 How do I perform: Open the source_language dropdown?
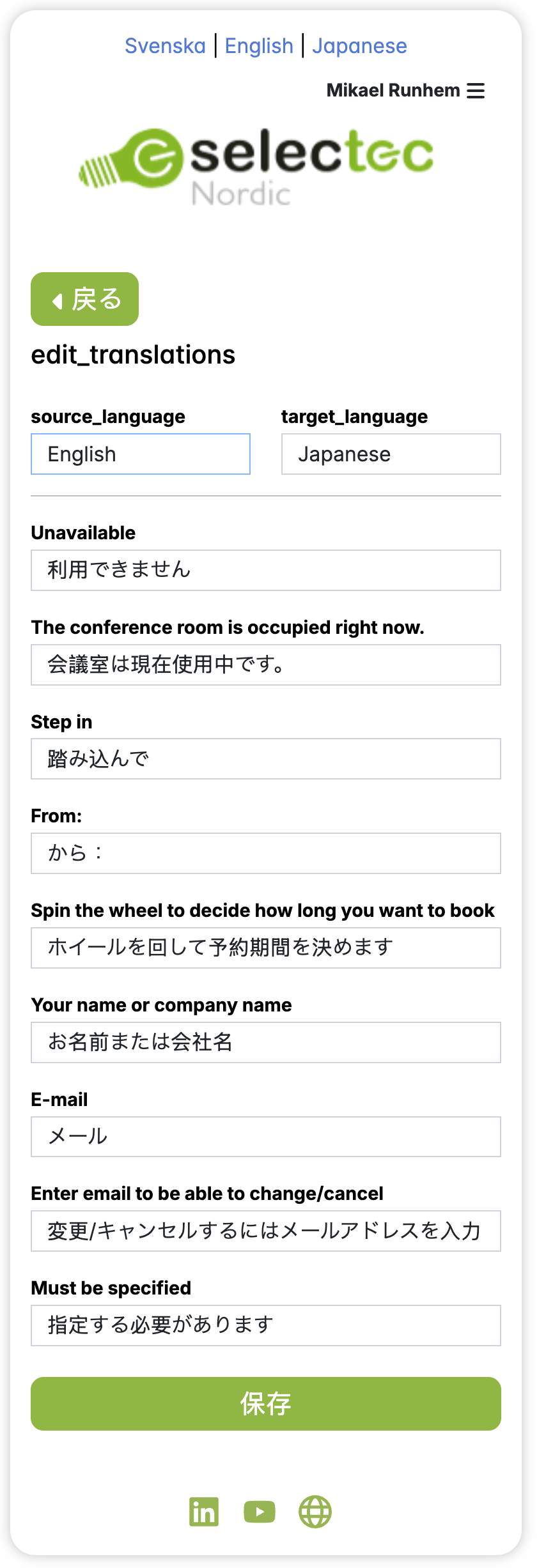point(141,454)
